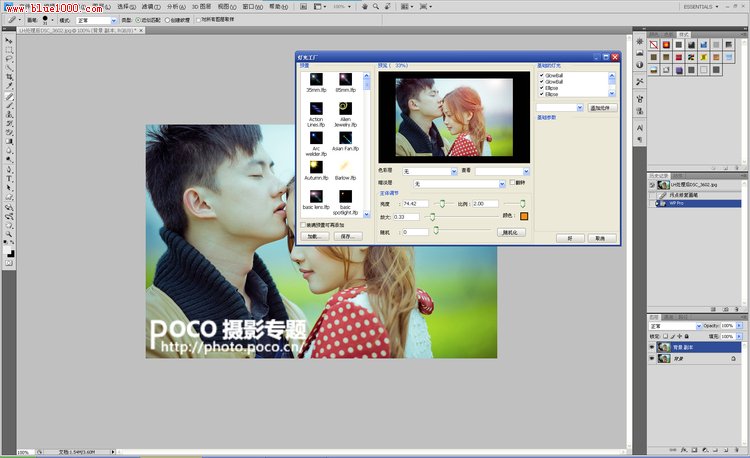Click the Save (保存...) button
This screenshot has height=458, width=750.
[348, 236]
